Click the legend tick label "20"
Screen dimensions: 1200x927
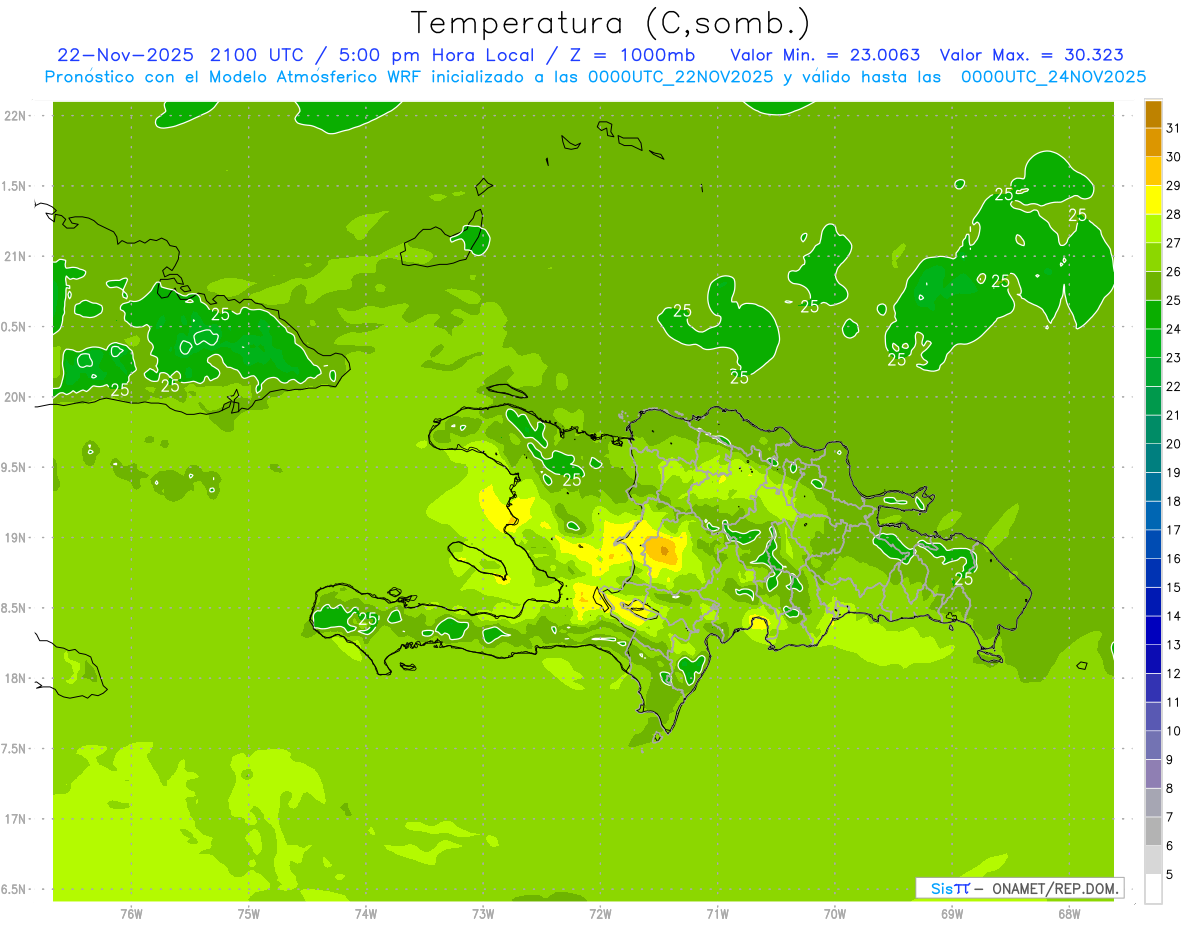click(1173, 444)
